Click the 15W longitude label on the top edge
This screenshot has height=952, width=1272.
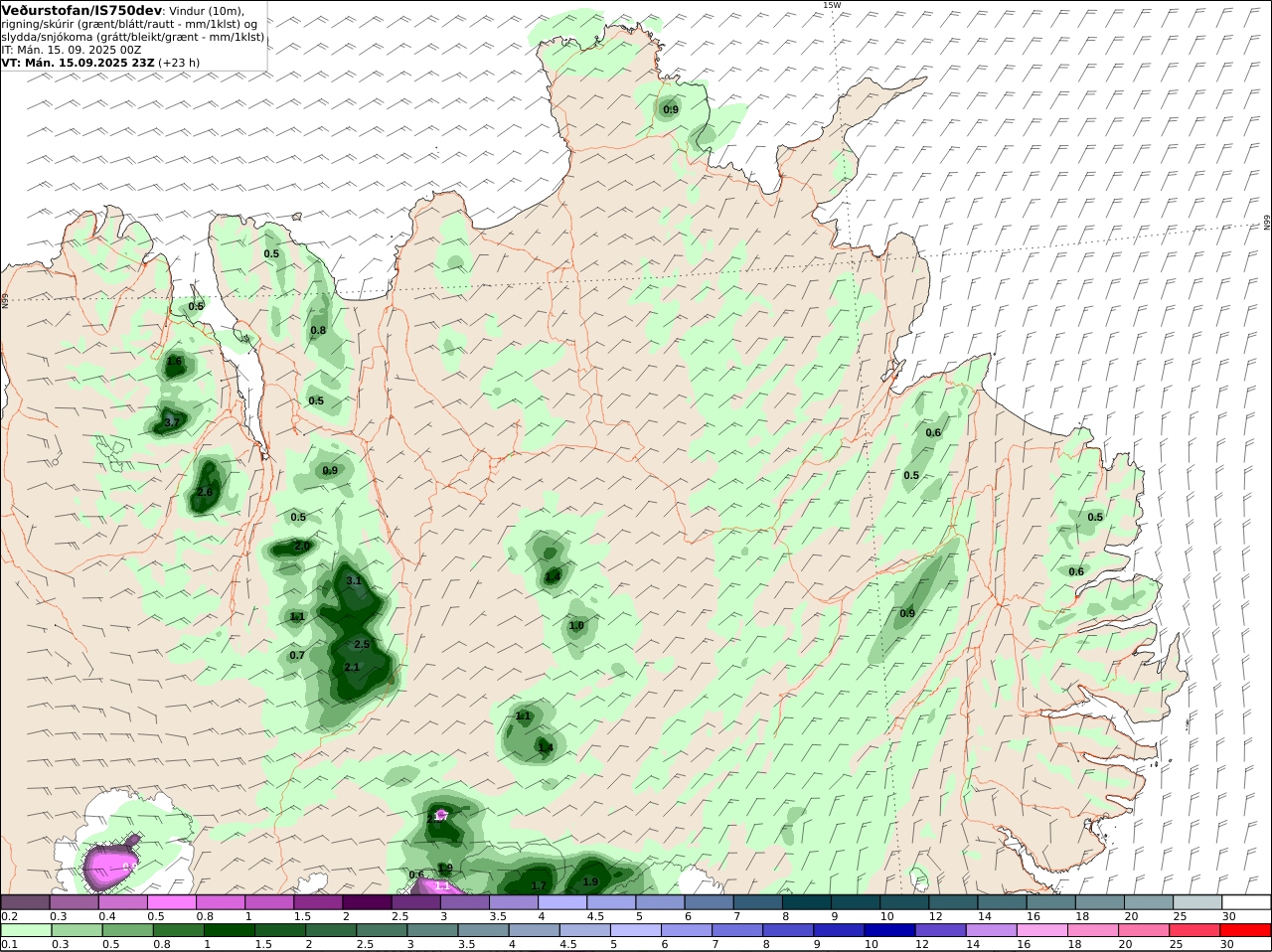(832, 5)
